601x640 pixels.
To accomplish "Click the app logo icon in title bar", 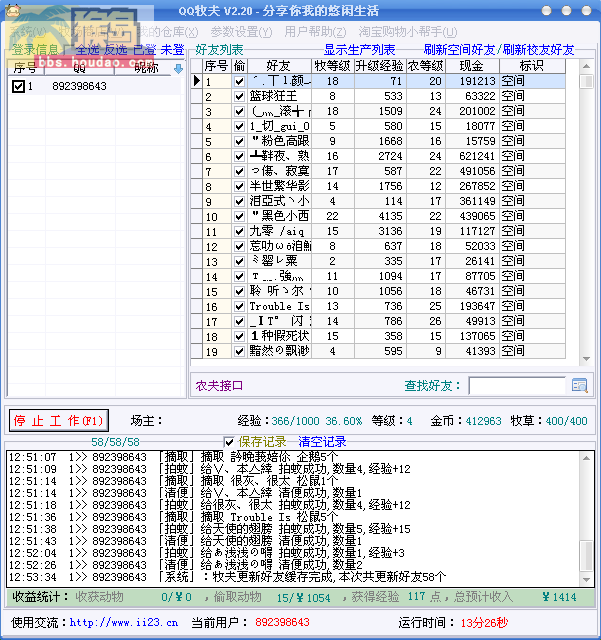I will tap(13, 10).
